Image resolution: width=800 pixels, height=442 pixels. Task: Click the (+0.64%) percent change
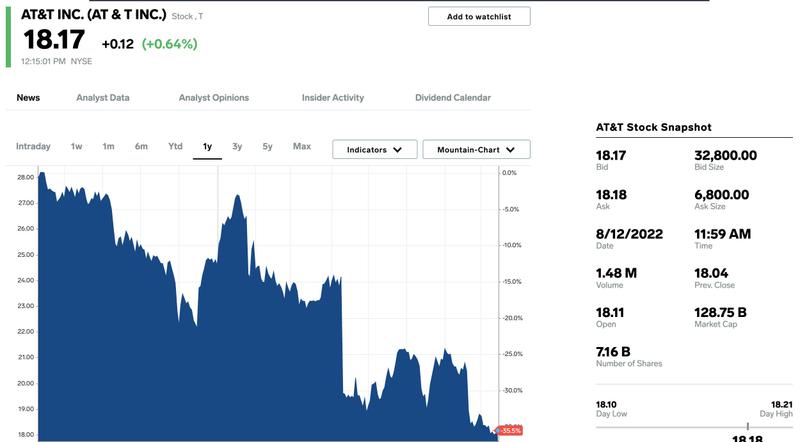tap(169, 44)
